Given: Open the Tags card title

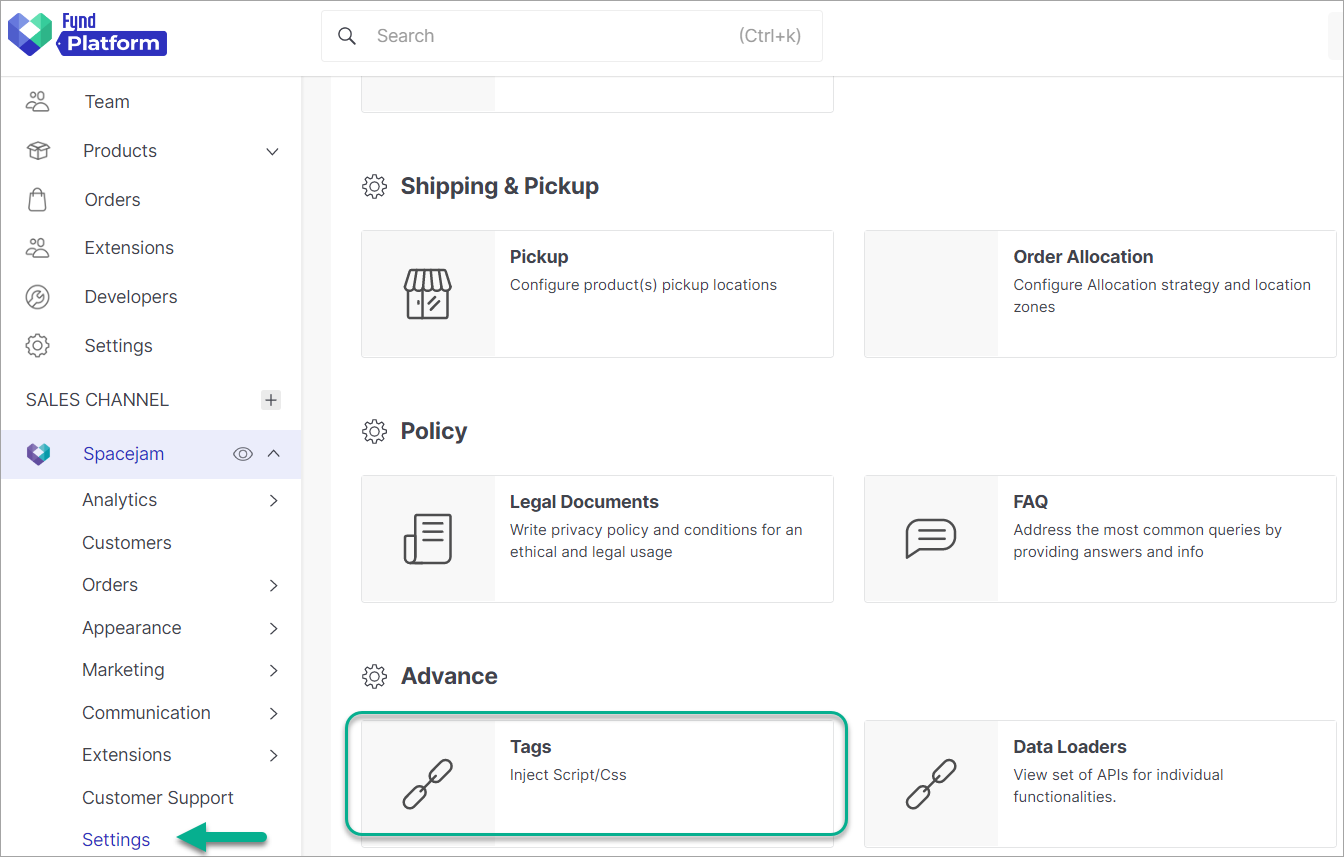Looking at the screenshot, I should pos(530,747).
